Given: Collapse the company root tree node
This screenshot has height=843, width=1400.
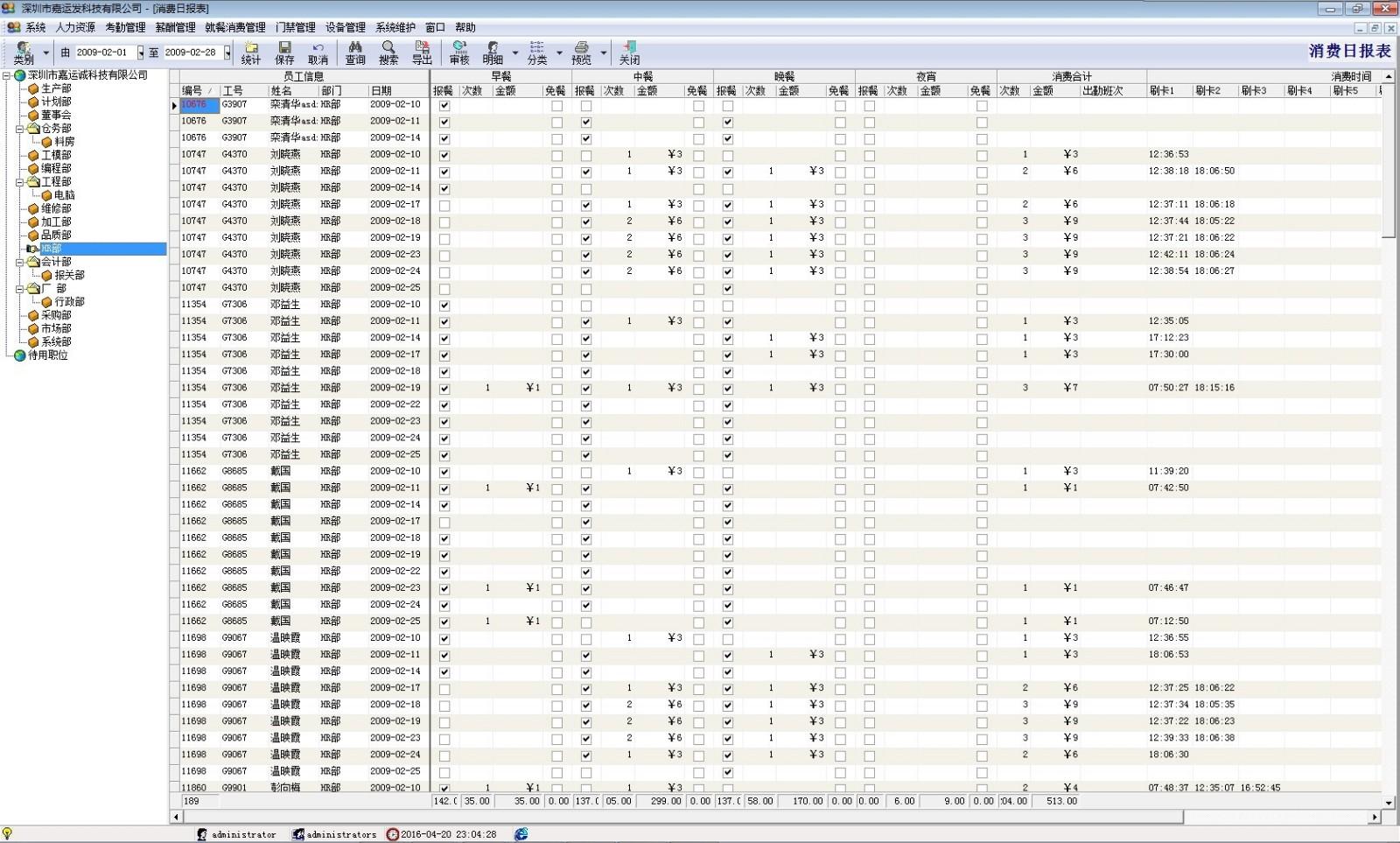Looking at the screenshot, I should 6,75.
